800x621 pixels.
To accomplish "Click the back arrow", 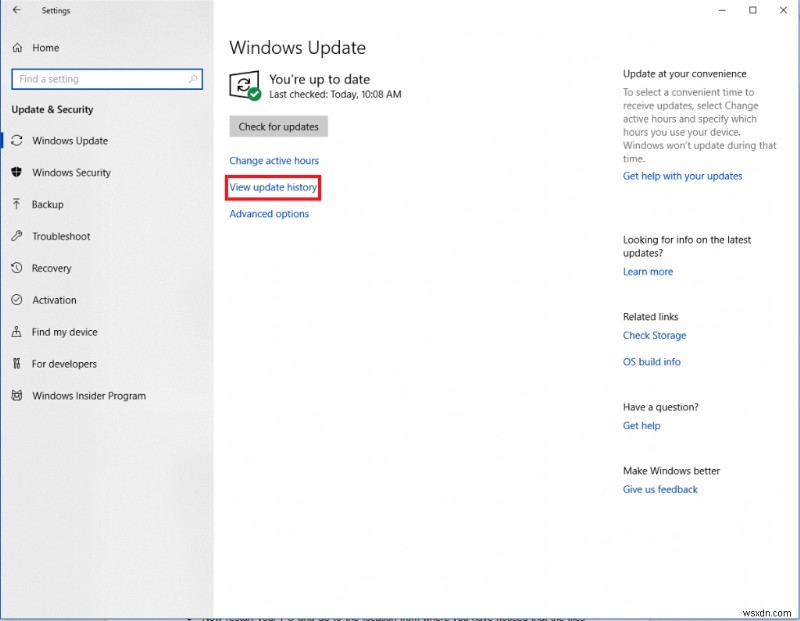I will click(15, 10).
